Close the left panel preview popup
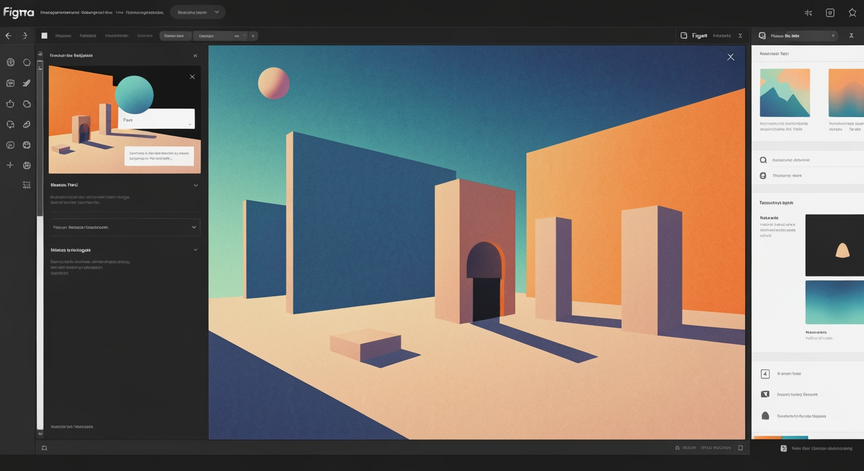The height and width of the screenshot is (471, 864). point(192,77)
